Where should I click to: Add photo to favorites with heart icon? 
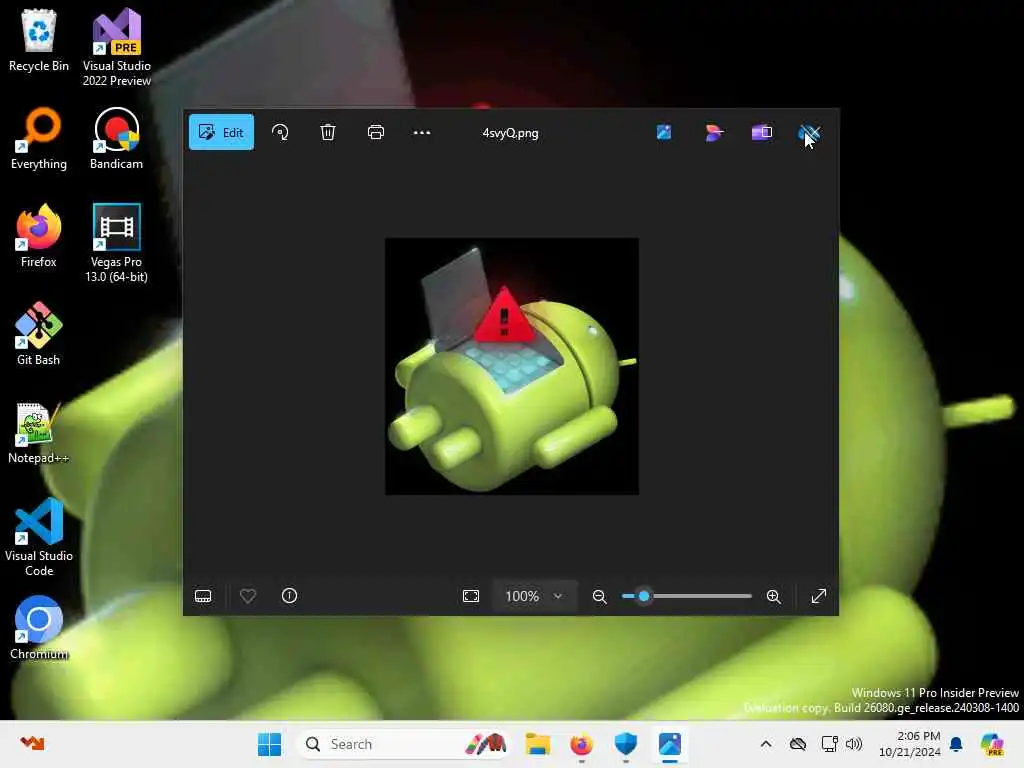(x=248, y=596)
